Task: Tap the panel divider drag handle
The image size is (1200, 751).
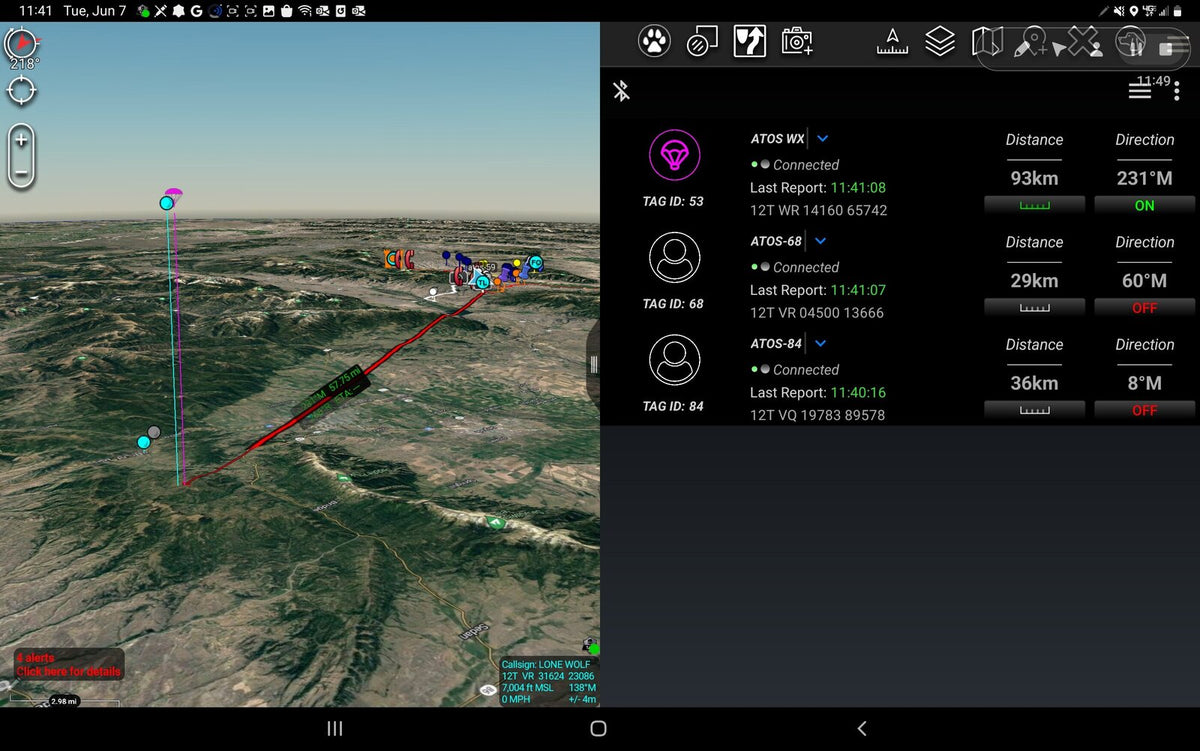Action: [x=593, y=364]
